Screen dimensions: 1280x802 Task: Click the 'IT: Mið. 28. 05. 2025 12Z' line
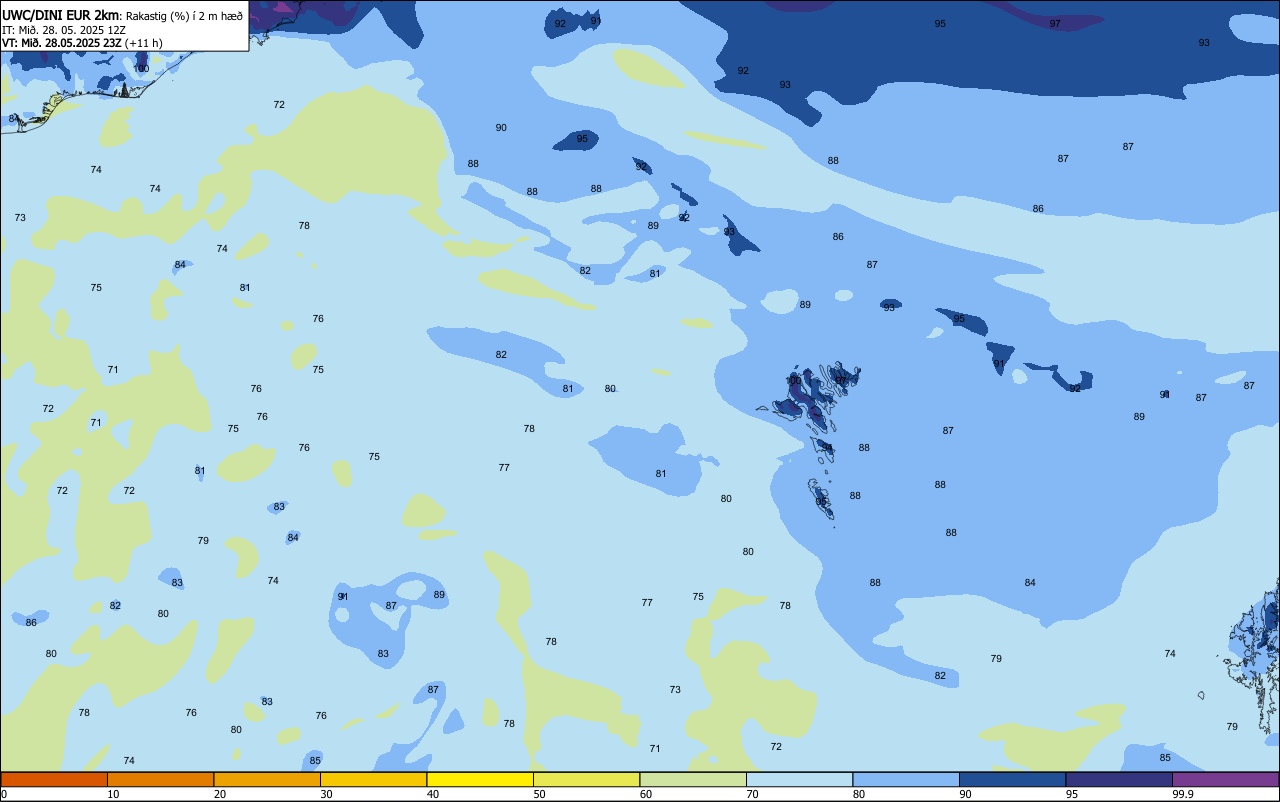[x=64, y=30]
